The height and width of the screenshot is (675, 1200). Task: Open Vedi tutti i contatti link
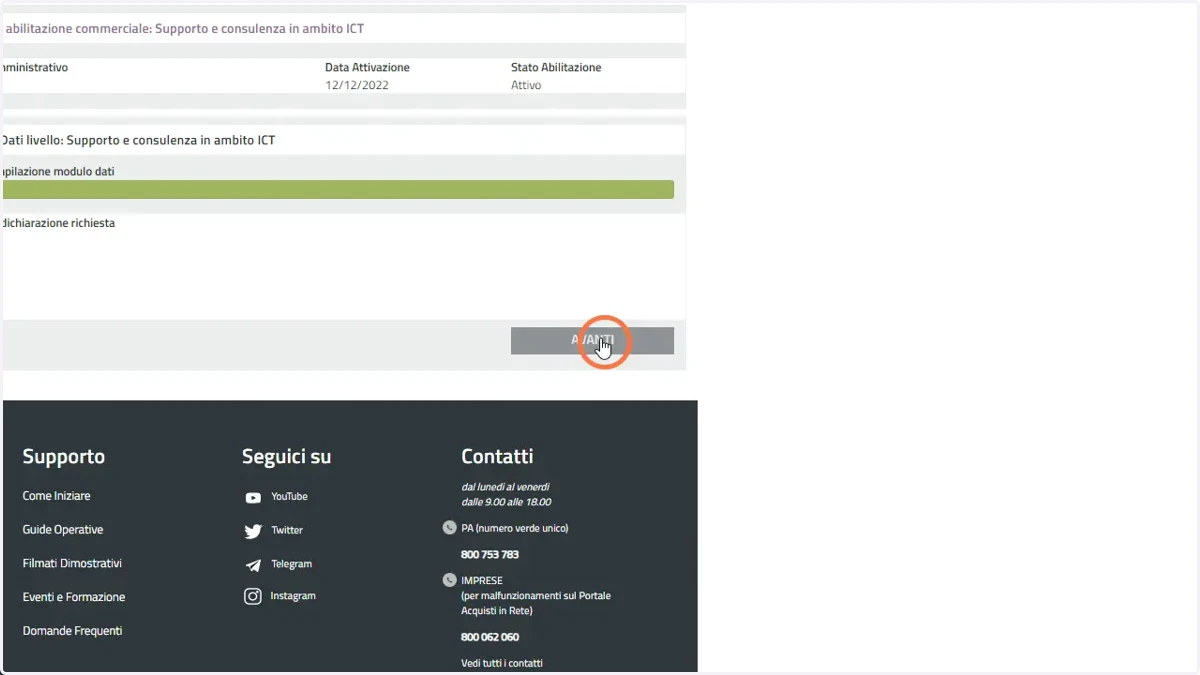[x=502, y=664]
